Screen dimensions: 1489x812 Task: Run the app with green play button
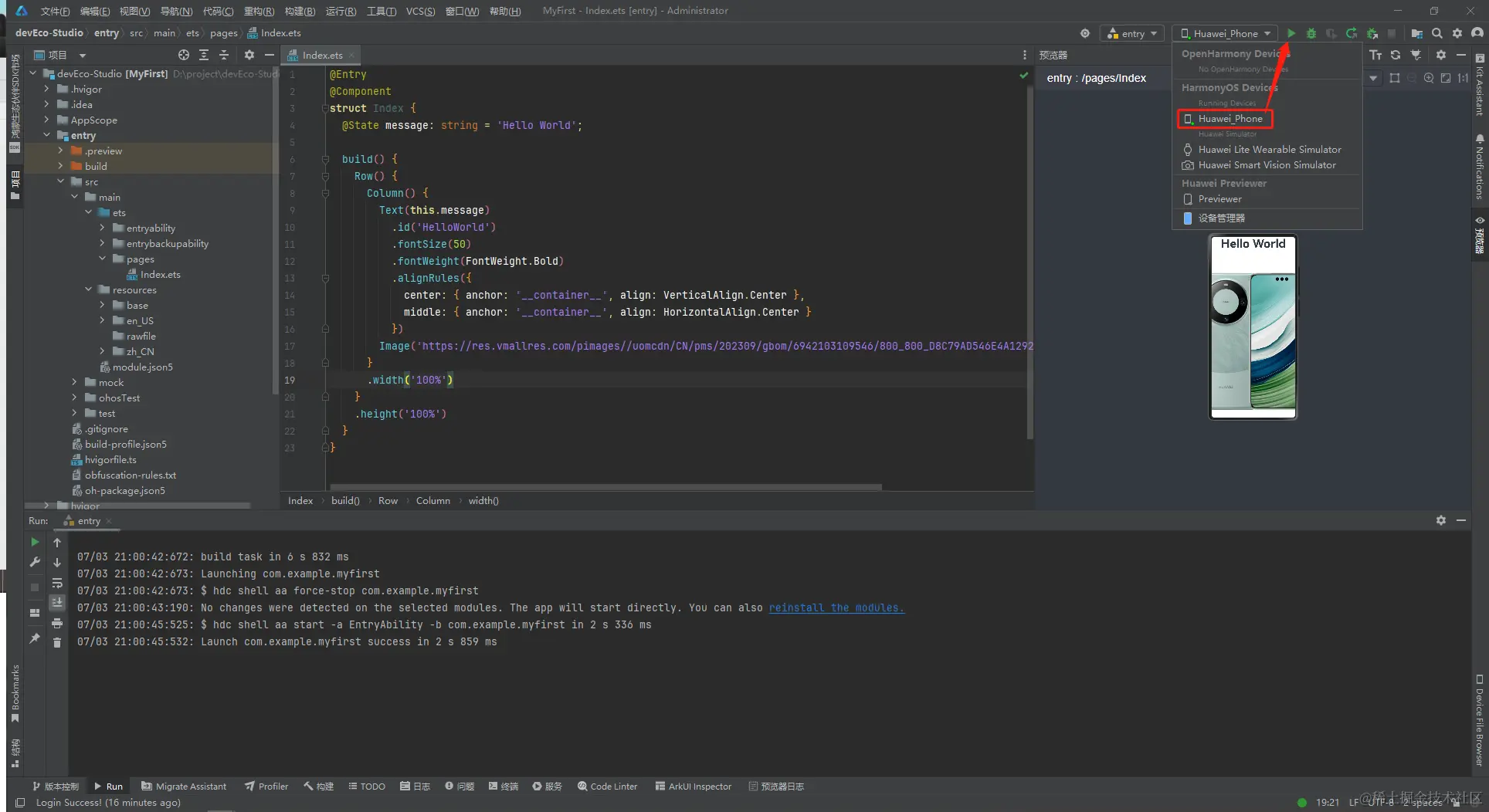tap(1291, 33)
